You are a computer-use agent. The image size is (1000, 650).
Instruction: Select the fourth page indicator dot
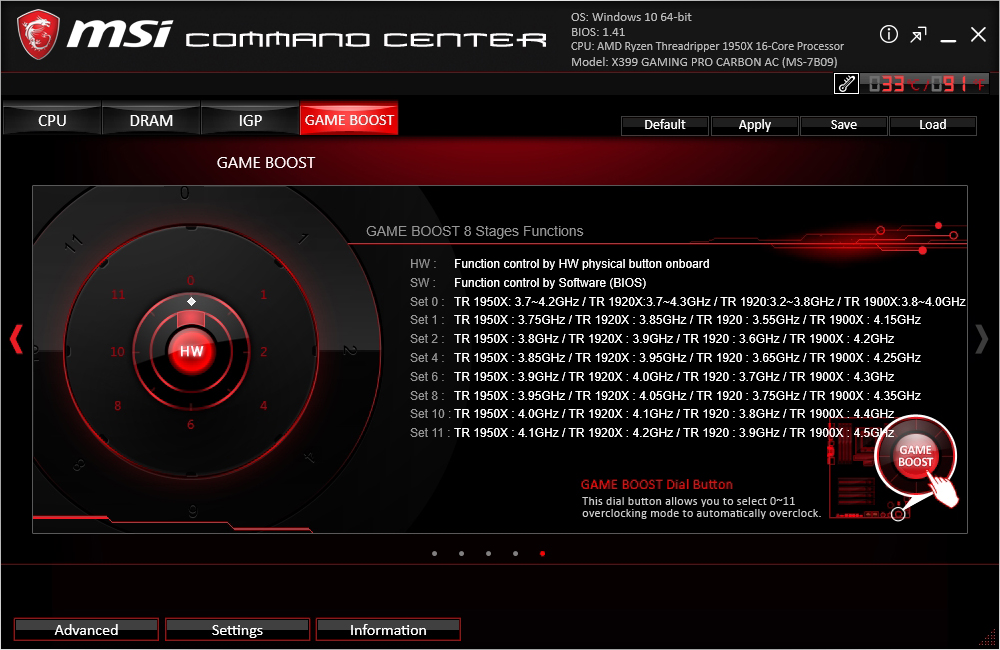tap(515, 554)
